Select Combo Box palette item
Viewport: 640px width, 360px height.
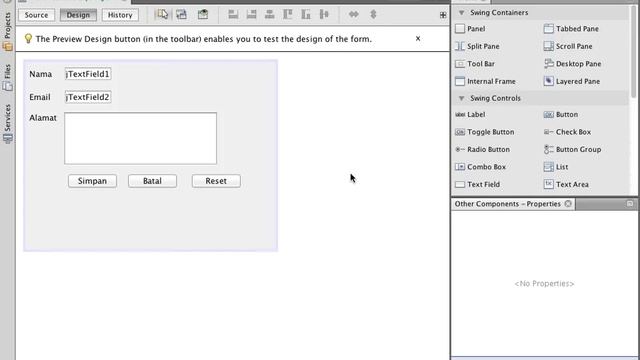click(480, 167)
